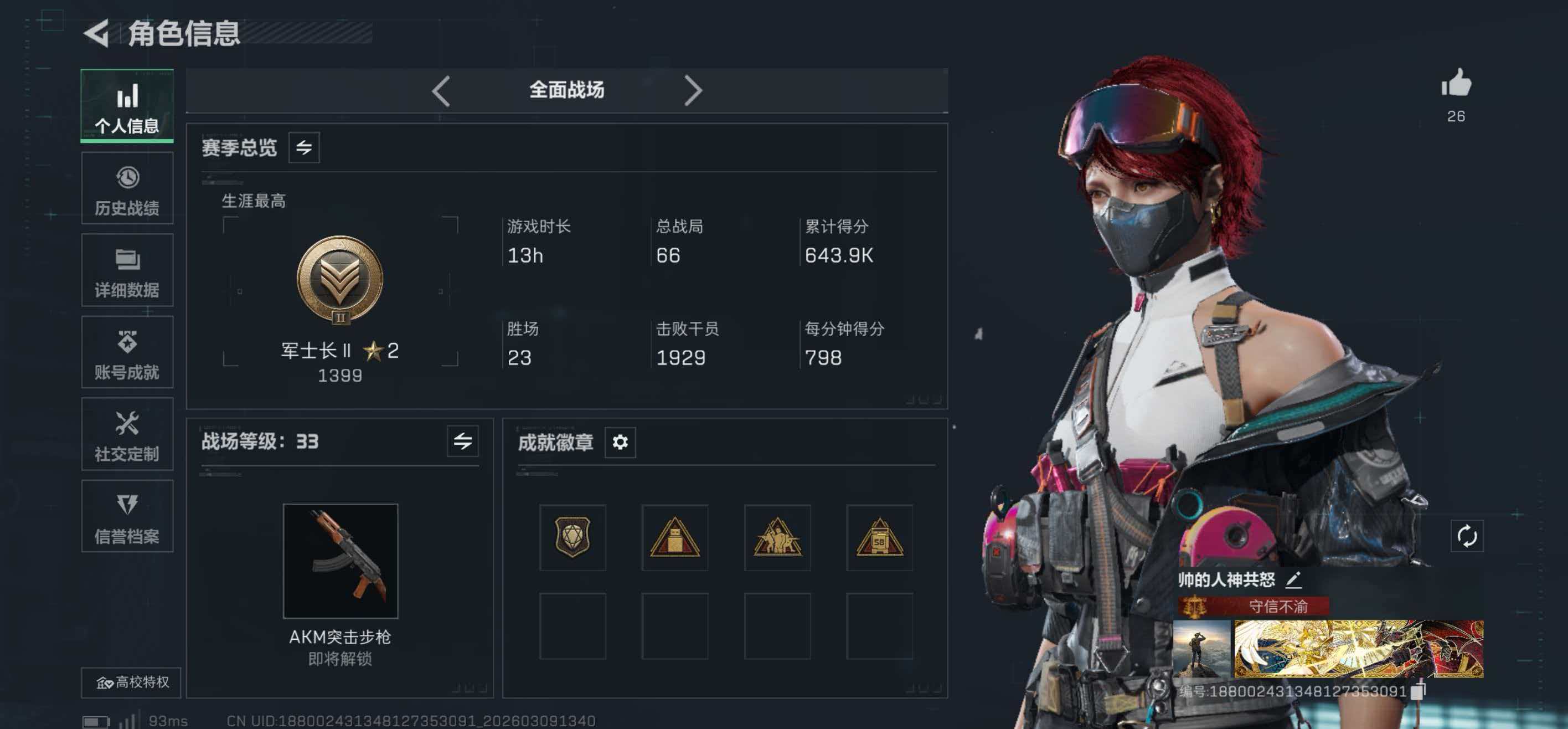Click the 守信不渝 title banner
This screenshot has height=729, width=1568.
1253,606
